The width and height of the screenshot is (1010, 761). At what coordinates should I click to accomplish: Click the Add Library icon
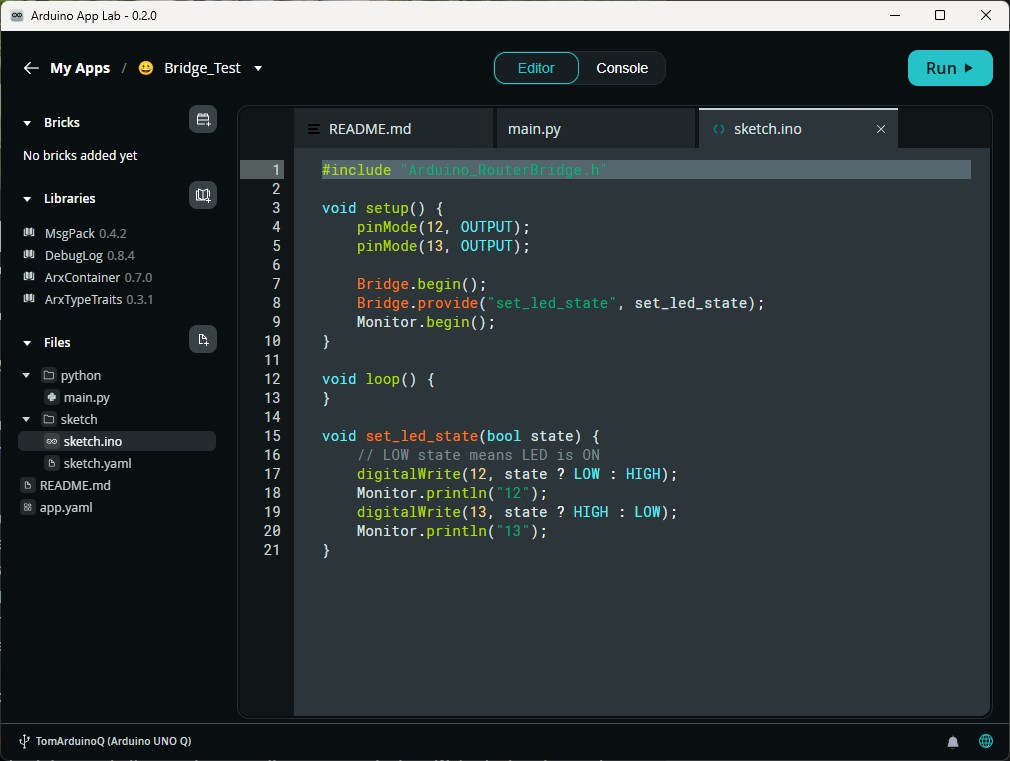tap(203, 195)
